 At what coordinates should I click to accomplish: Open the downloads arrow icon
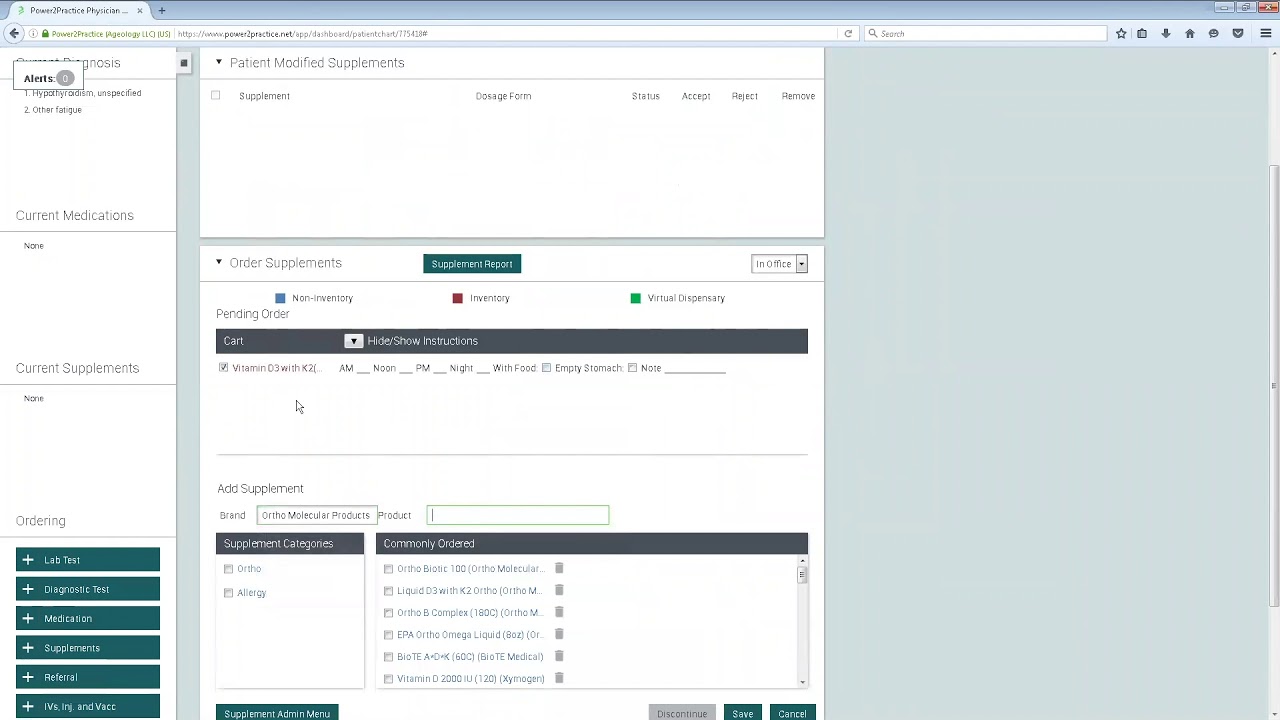[1166, 34]
